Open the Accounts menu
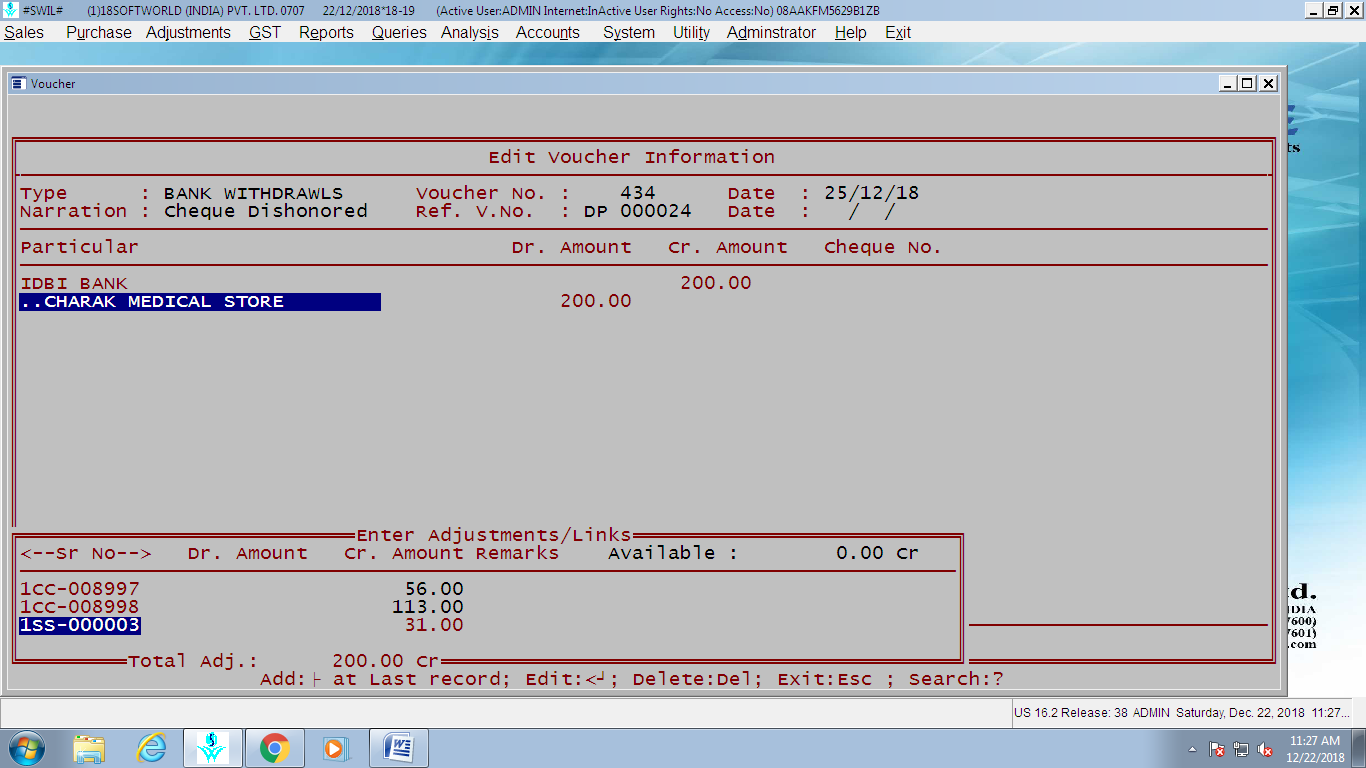The width and height of the screenshot is (1366, 768). pos(548,32)
